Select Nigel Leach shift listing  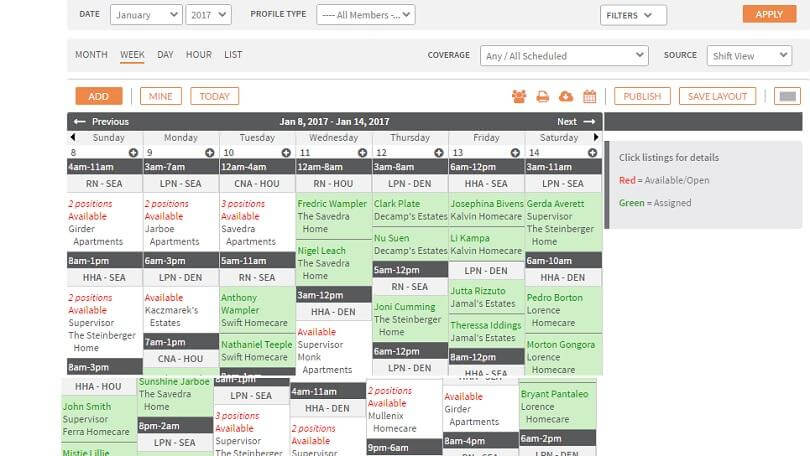(334, 263)
